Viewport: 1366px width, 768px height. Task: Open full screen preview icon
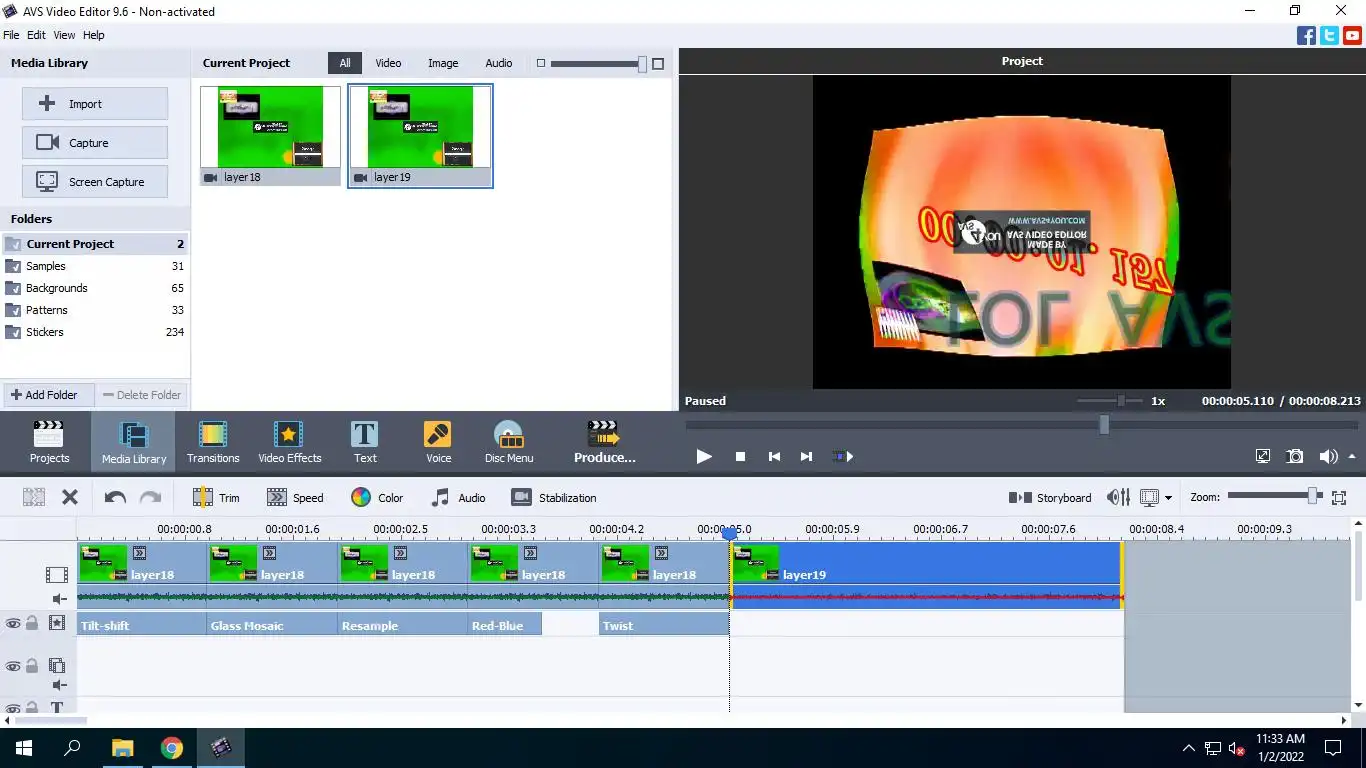coord(1263,456)
